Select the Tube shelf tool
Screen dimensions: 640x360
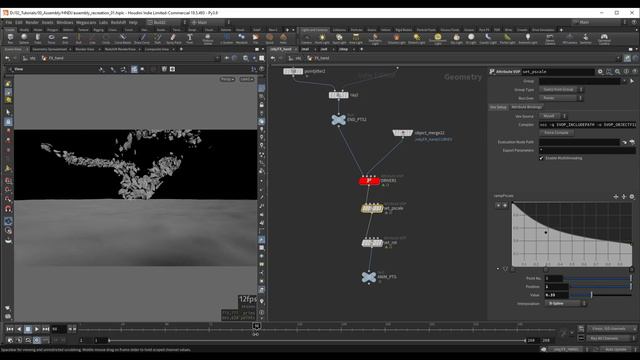(x=38, y=39)
